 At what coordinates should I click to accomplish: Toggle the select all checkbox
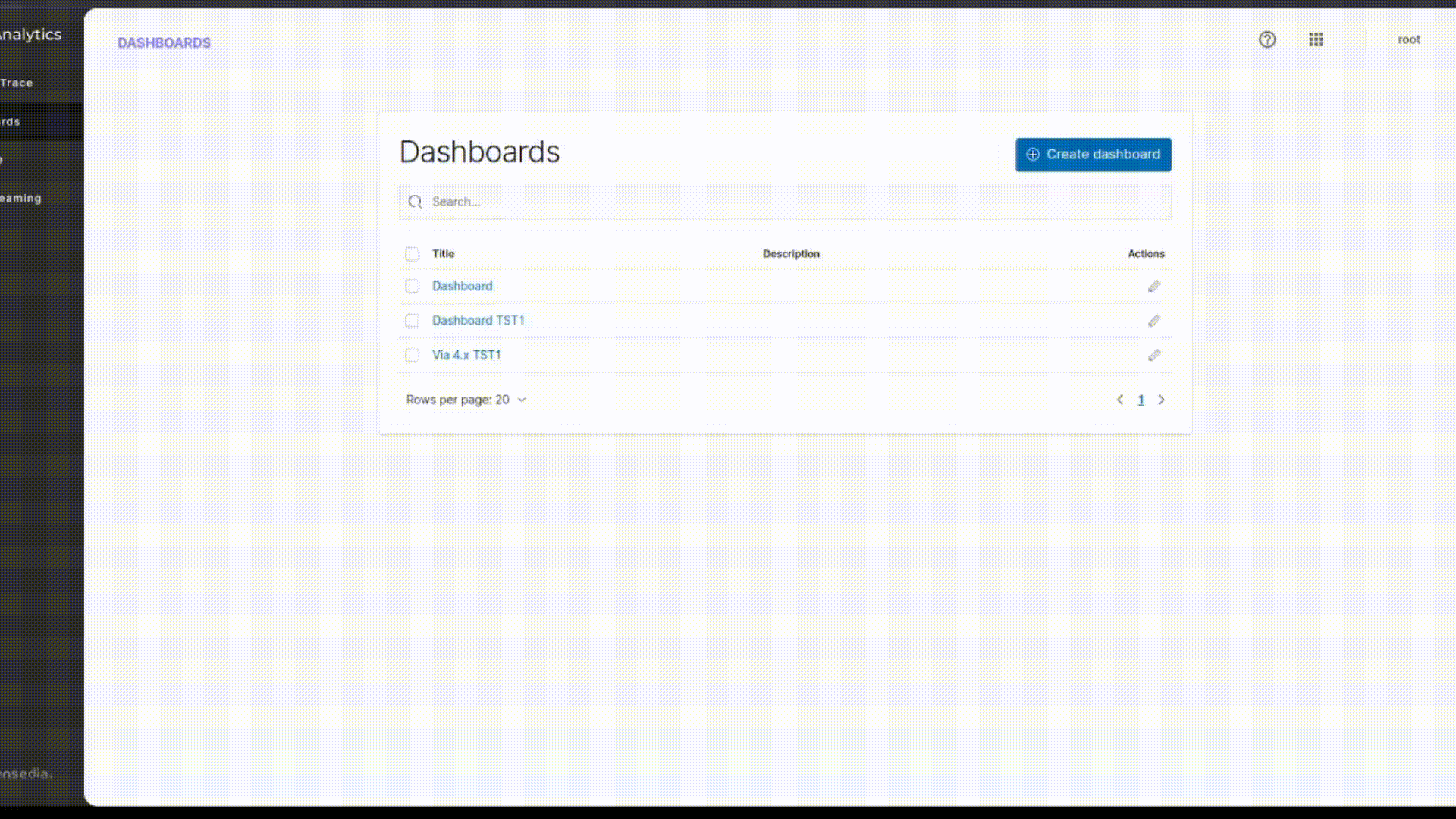pos(412,253)
